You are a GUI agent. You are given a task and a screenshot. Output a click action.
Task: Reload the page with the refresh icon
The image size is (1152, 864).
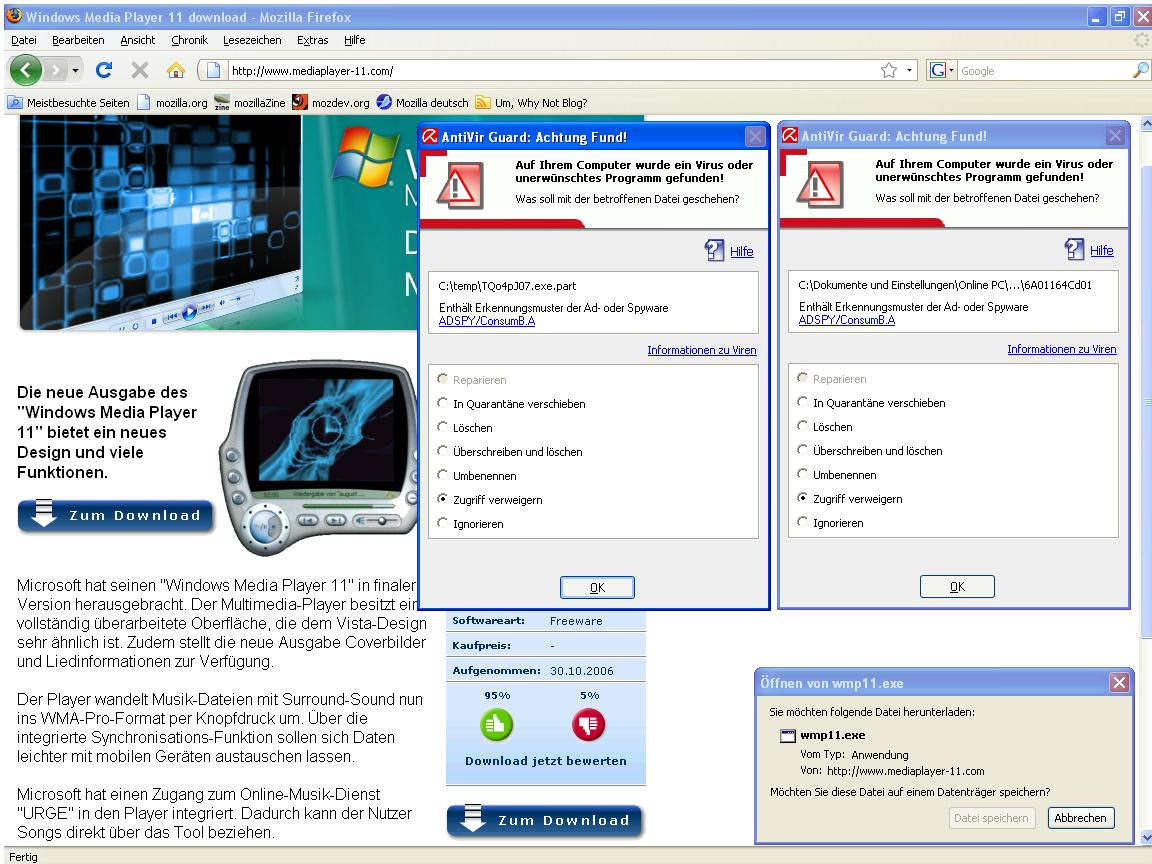(104, 70)
